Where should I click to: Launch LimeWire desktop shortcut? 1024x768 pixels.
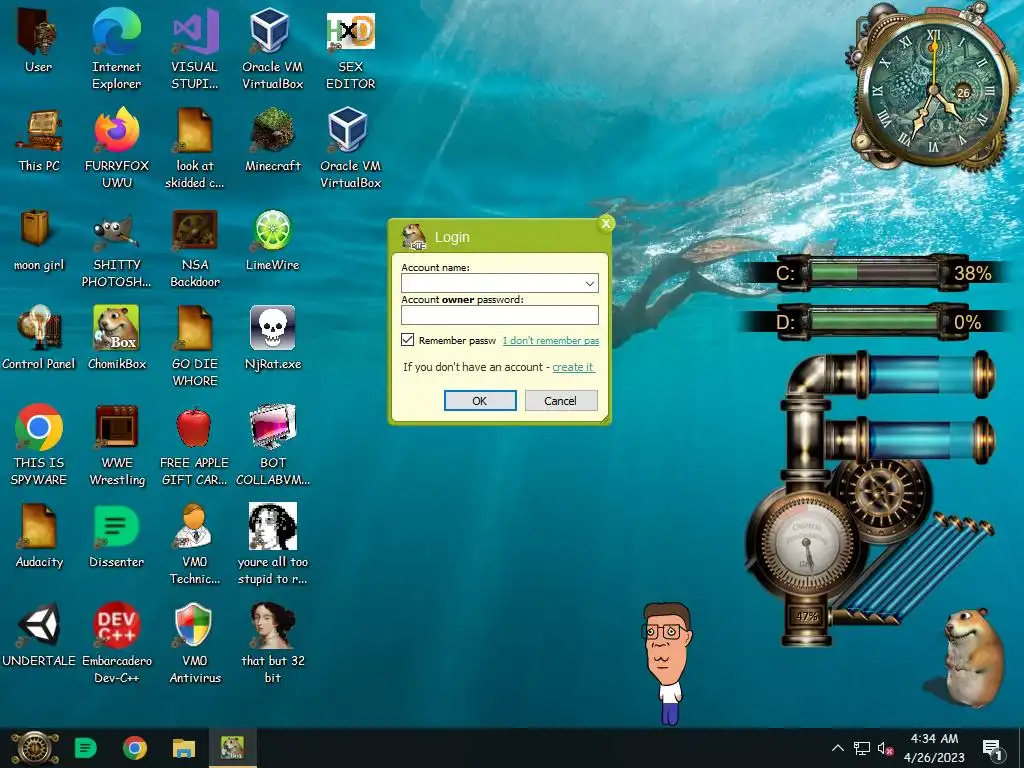tap(272, 239)
